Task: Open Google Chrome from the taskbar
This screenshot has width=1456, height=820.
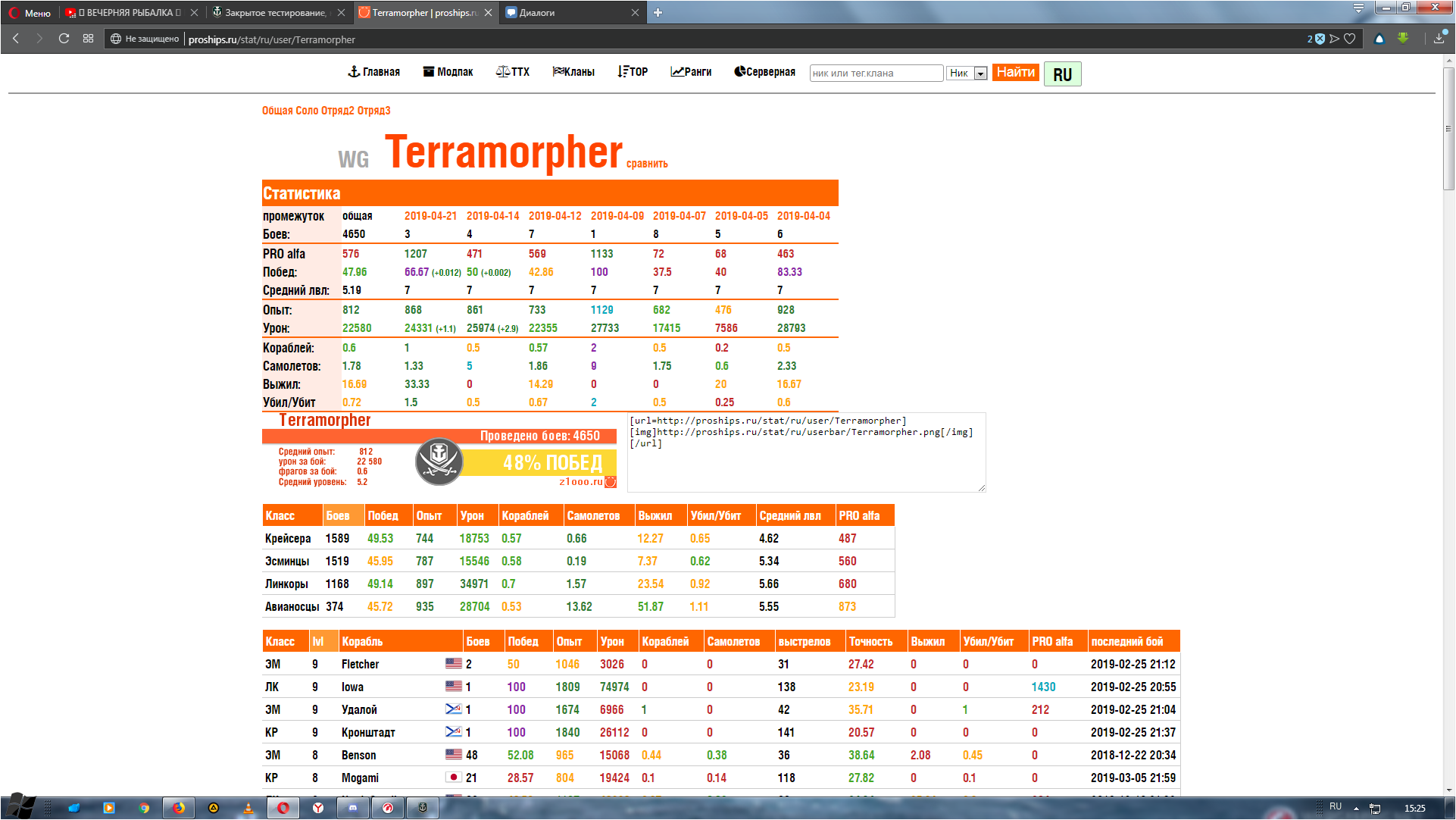Action: tap(143, 808)
